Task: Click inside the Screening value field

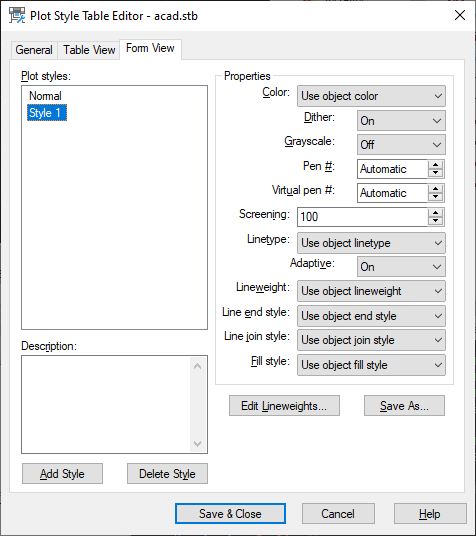Action: point(362,217)
